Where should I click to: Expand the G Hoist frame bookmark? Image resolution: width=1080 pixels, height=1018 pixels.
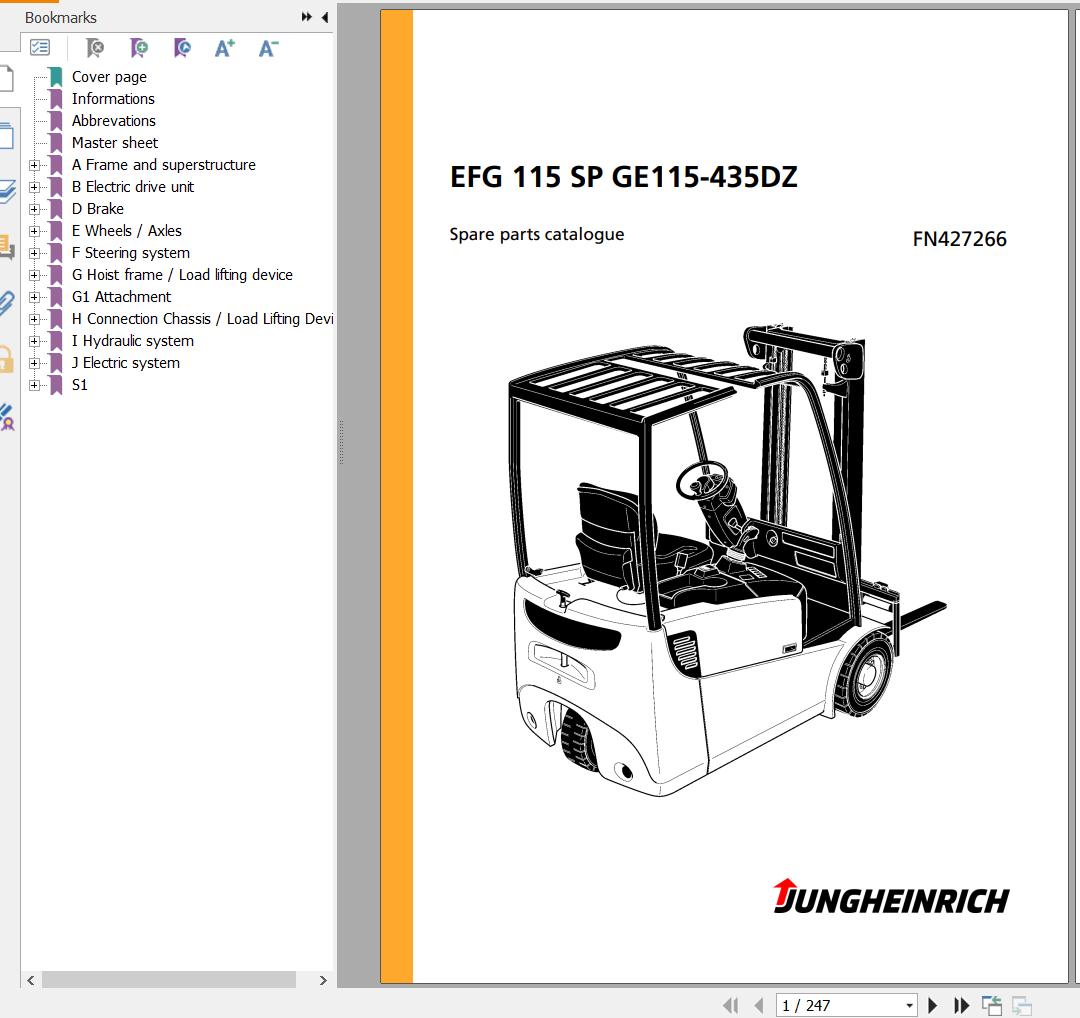tap(34, 276)
